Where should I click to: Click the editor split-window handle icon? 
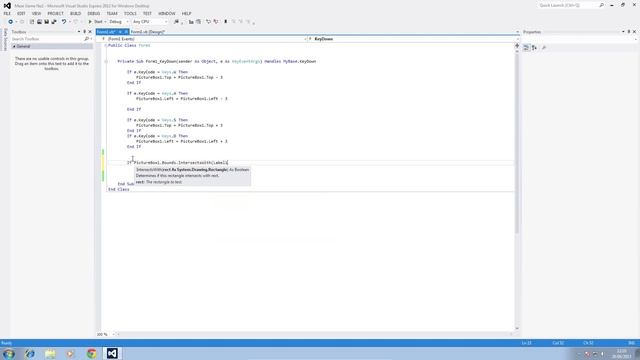point(517,46)
